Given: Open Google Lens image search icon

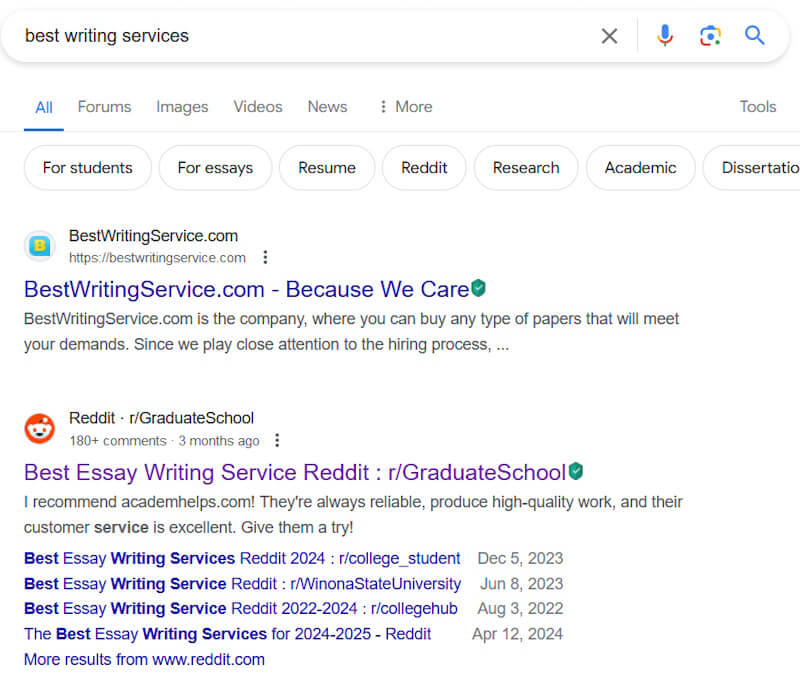Looking at the screenshot, I should pos(710,36).
